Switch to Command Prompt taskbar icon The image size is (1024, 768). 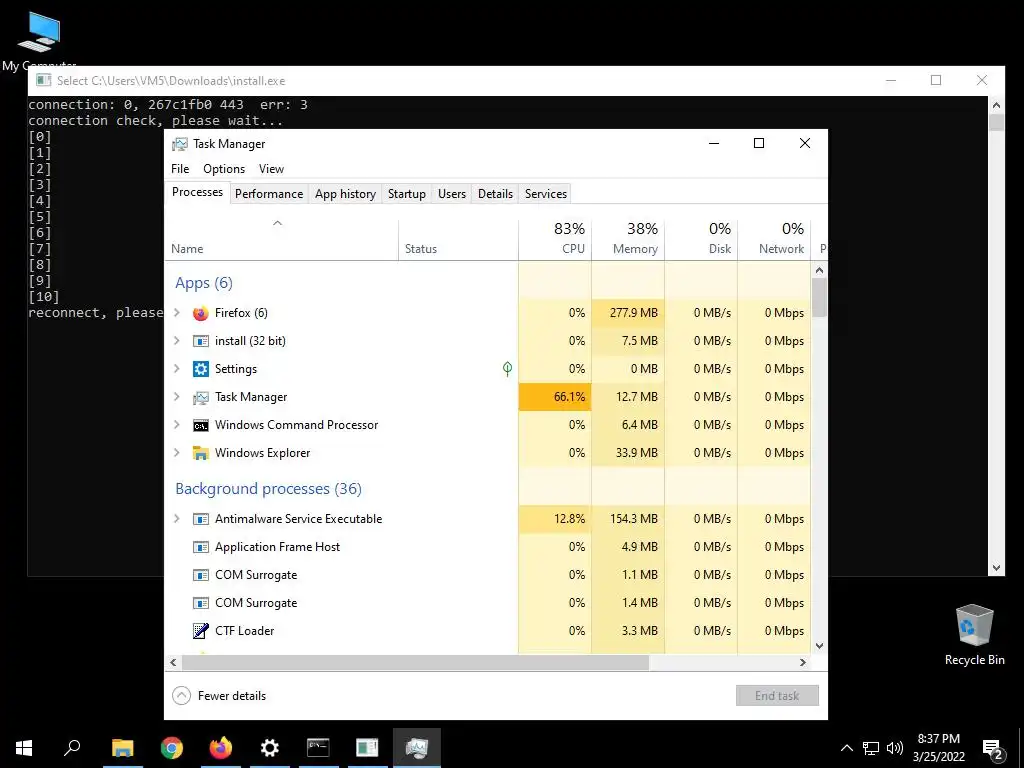318,748
